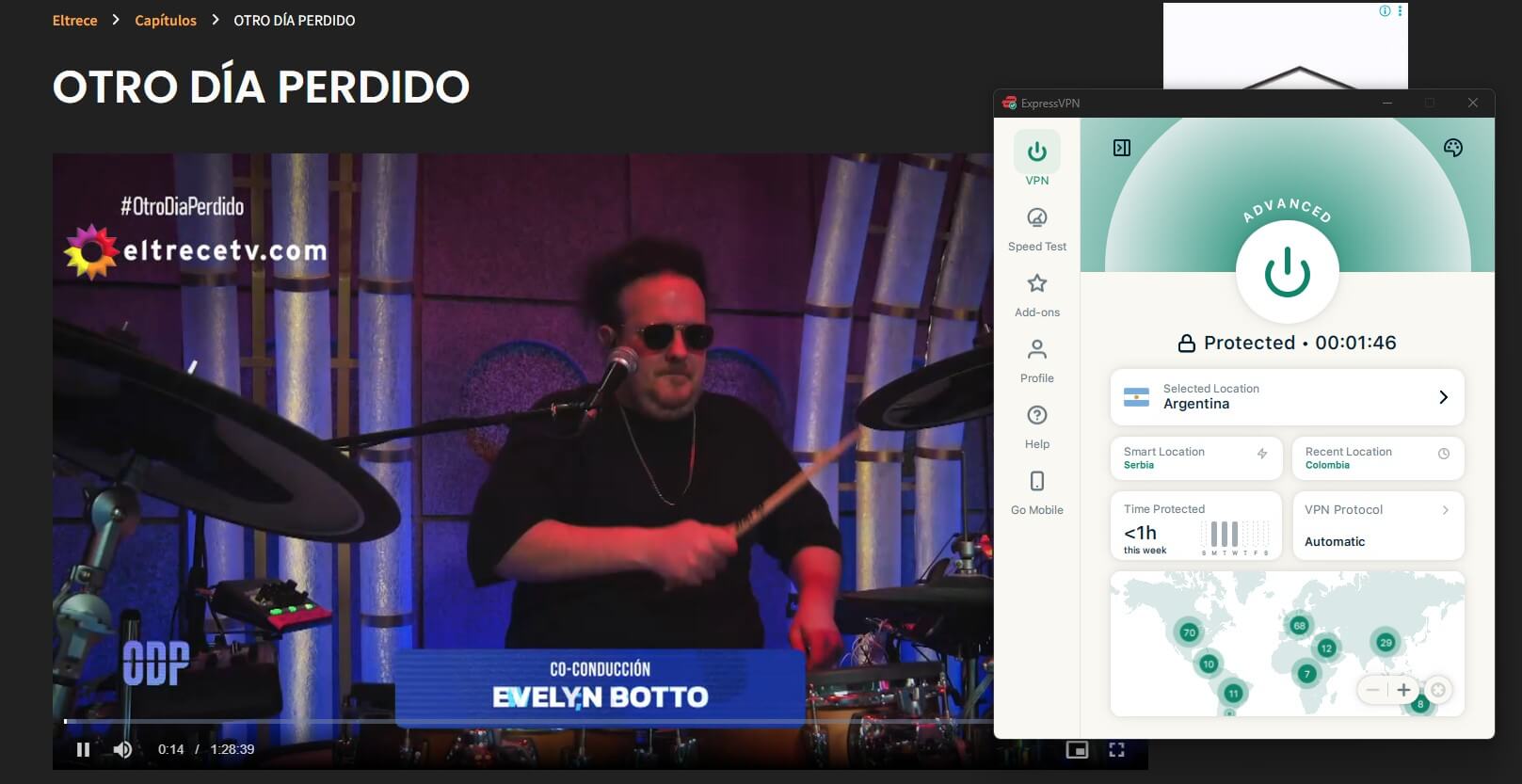Select the 68-server cluster on the map
The image size is (1522, 784).
(1299, 625)
